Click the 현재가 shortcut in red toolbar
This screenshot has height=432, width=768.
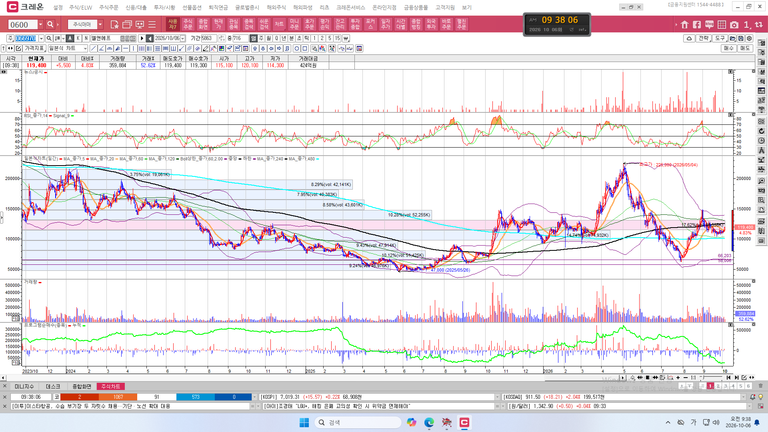(x=218, y=24)
